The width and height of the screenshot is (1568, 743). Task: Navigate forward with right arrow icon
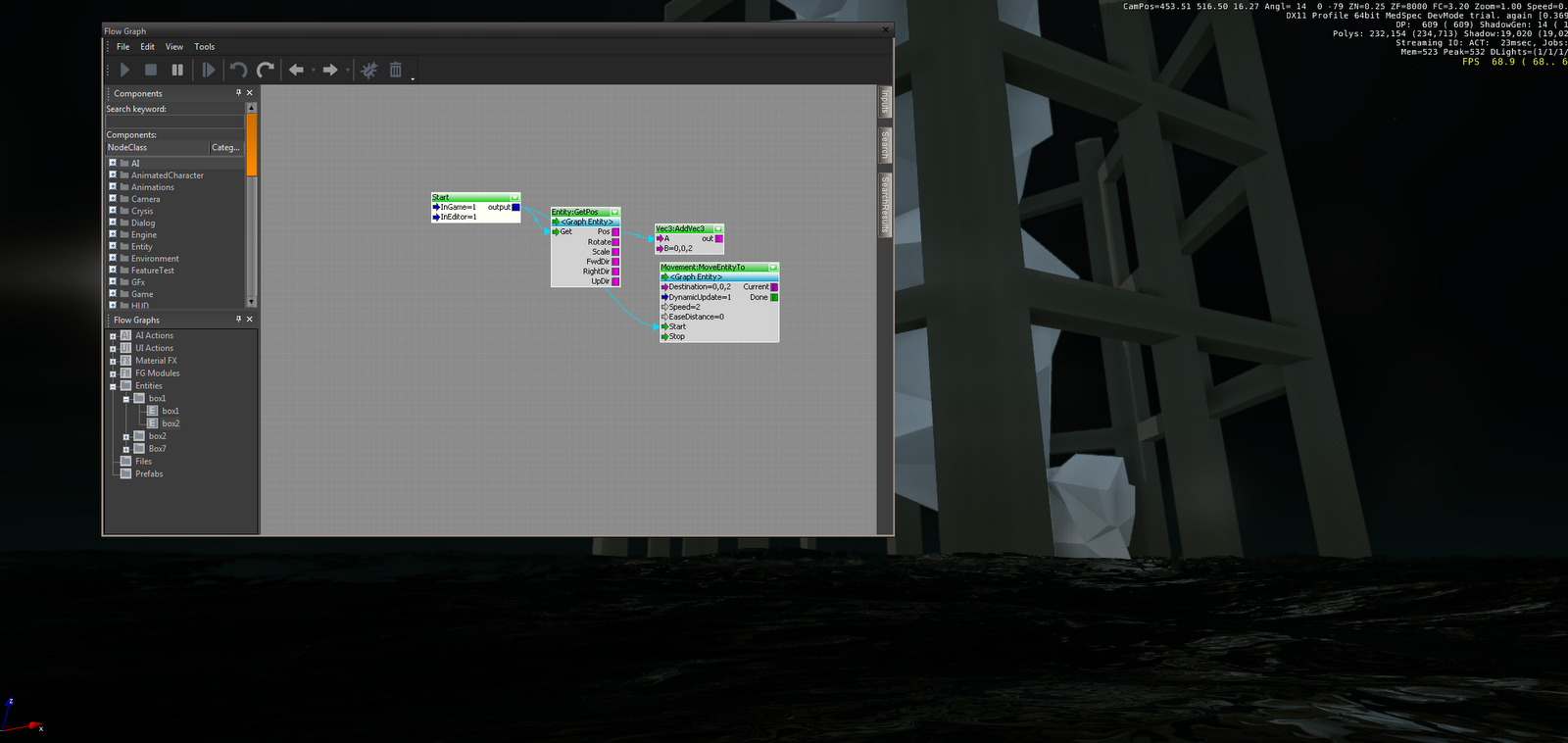point(330,70)
